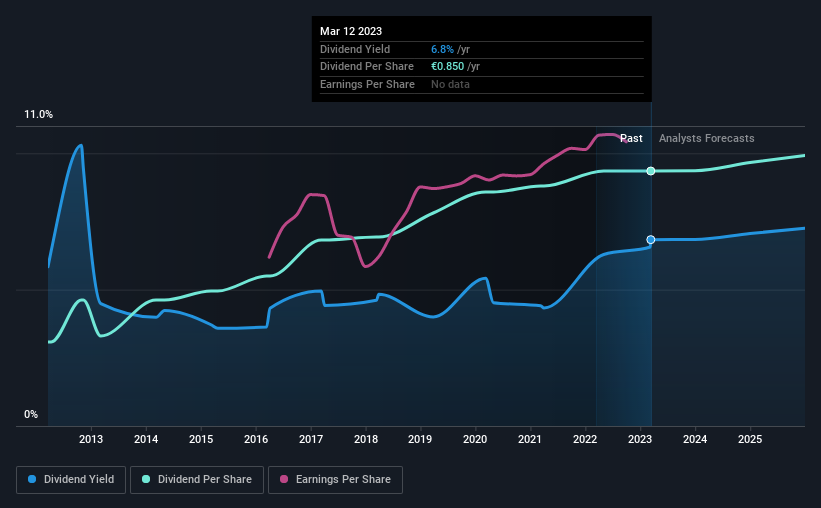
Task: Click the Analysts Forecasts label
Action: tap(706, 138)
